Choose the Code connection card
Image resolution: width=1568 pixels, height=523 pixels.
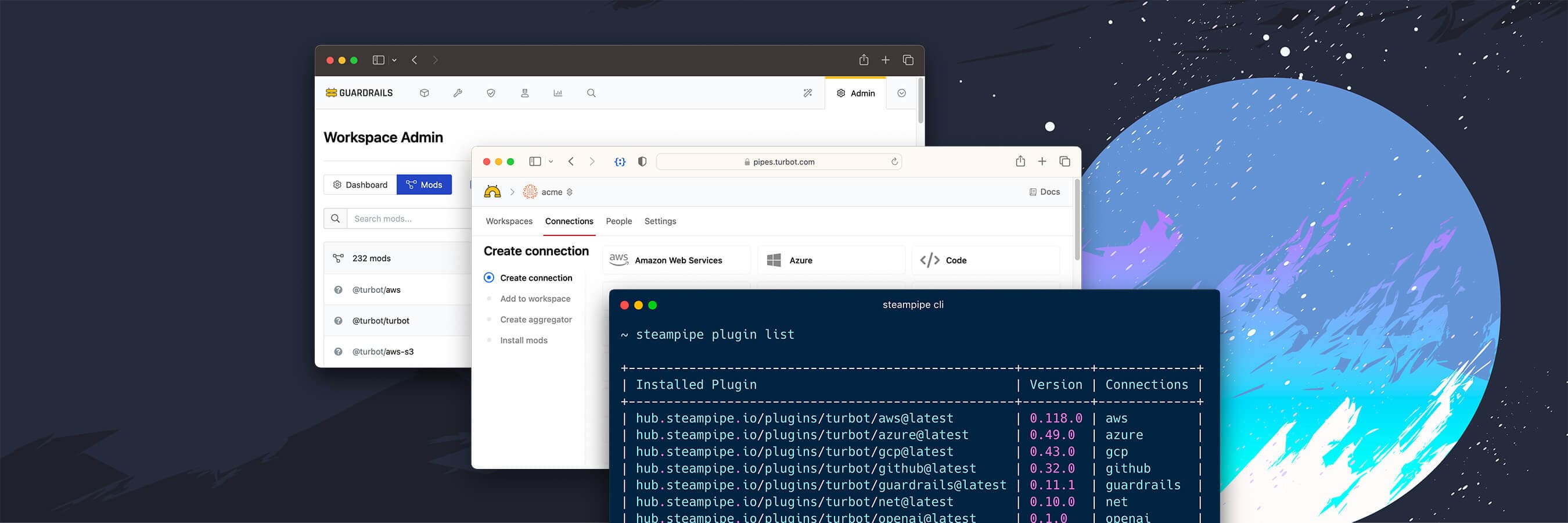pyautogui.click(x=986, y=260)
